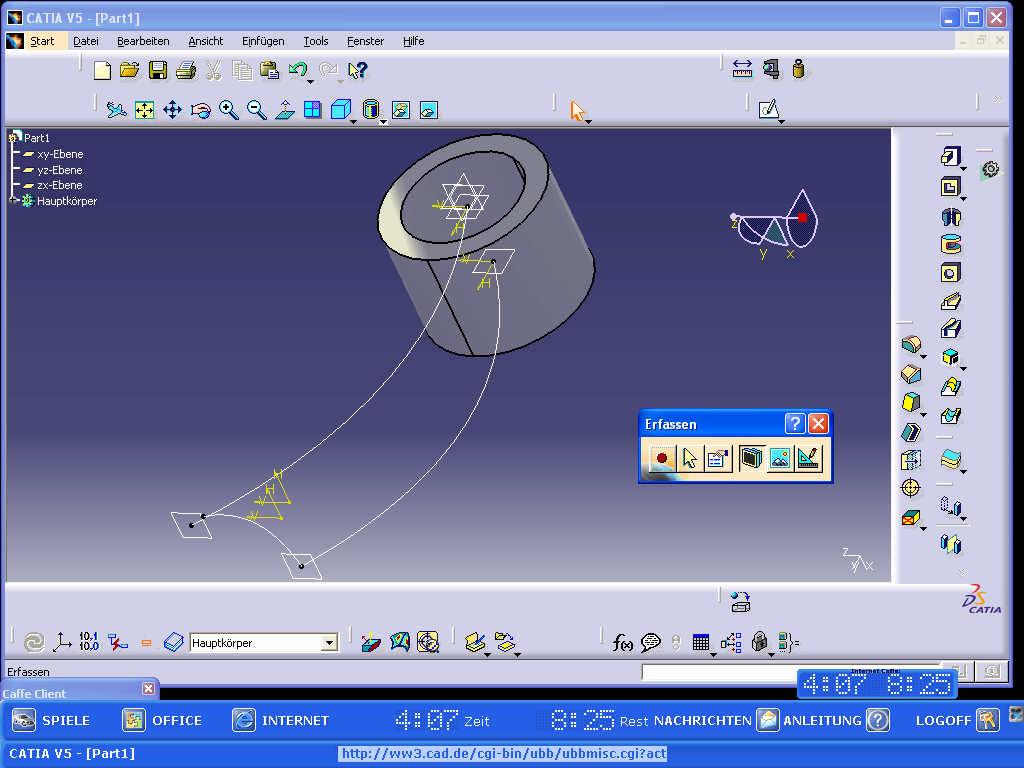
Task: Expand the Hauptkörper tree node
Action: pyautogui.click(x=13, y=200)
